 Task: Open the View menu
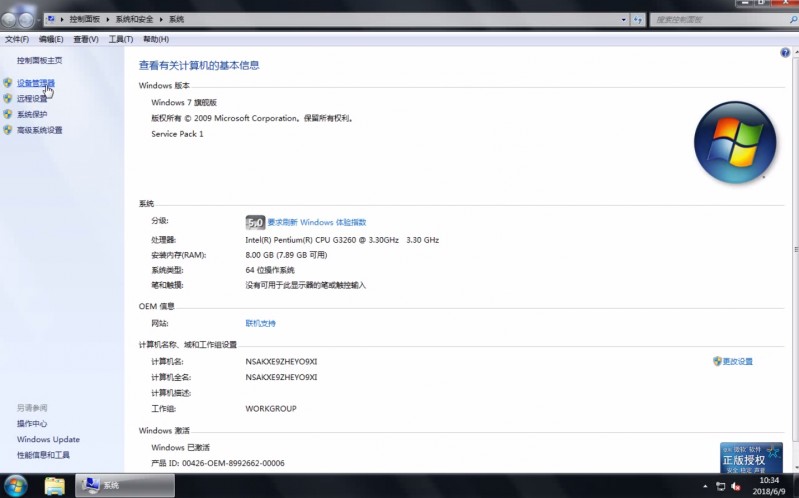(x=86, y=39)
